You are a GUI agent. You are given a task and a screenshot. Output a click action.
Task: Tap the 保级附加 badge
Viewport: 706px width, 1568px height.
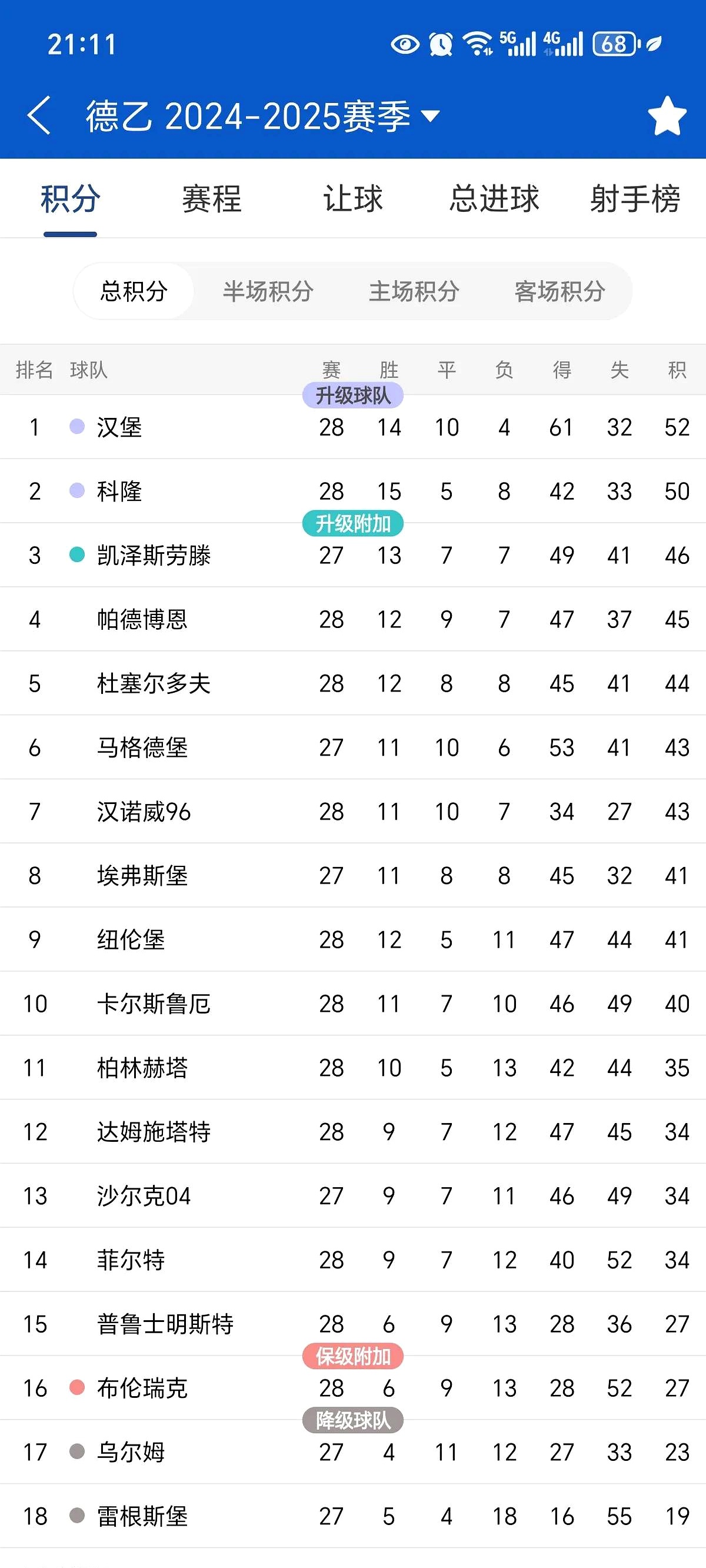(353, 1355)
